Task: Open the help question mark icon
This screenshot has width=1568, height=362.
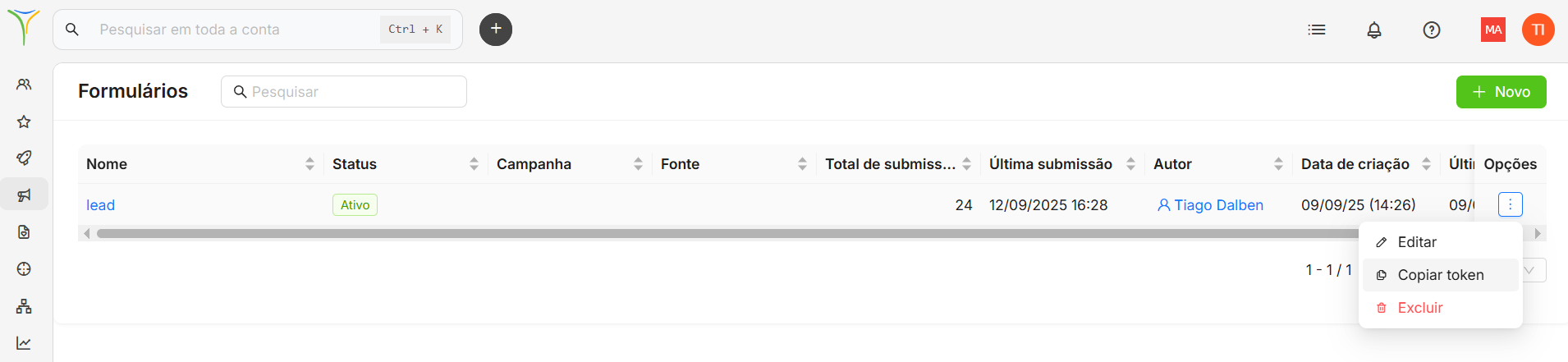Action: tap(1432, 30)
